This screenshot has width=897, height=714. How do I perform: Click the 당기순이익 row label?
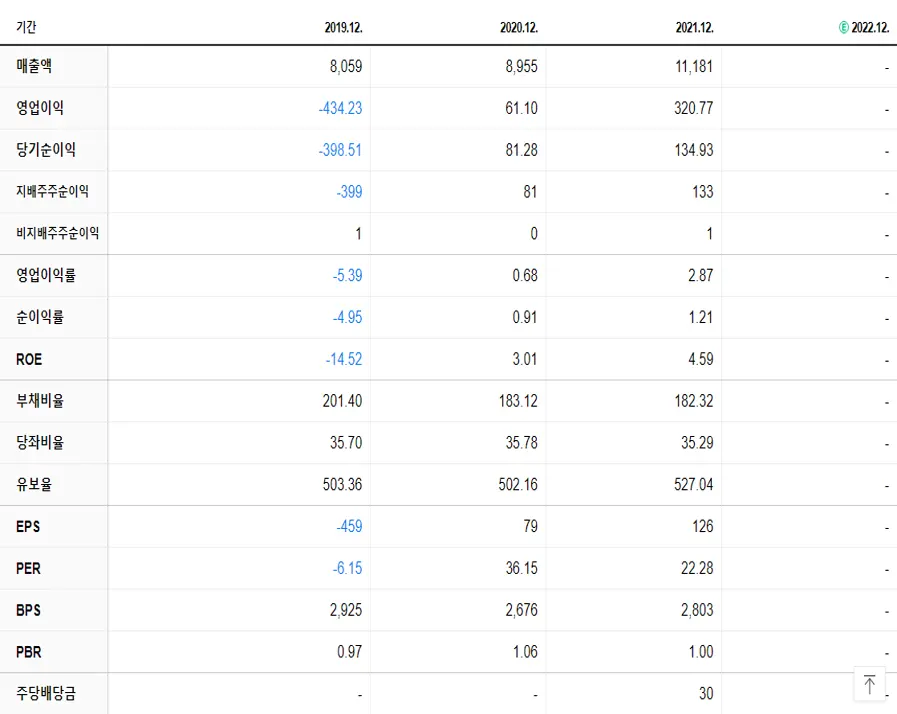[x=46, y=149]
